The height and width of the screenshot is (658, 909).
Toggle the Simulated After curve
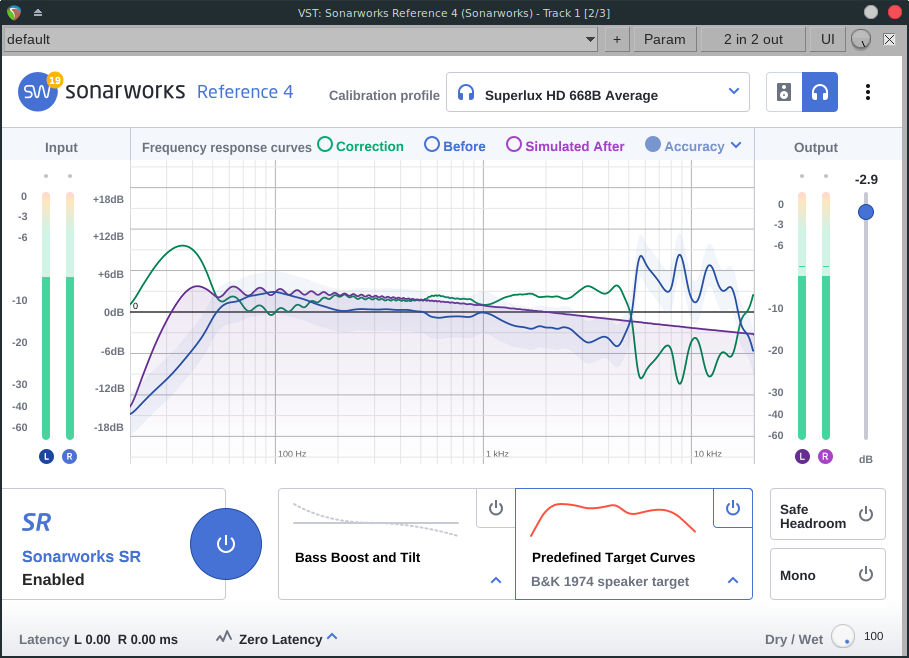(x=514, y=145)
